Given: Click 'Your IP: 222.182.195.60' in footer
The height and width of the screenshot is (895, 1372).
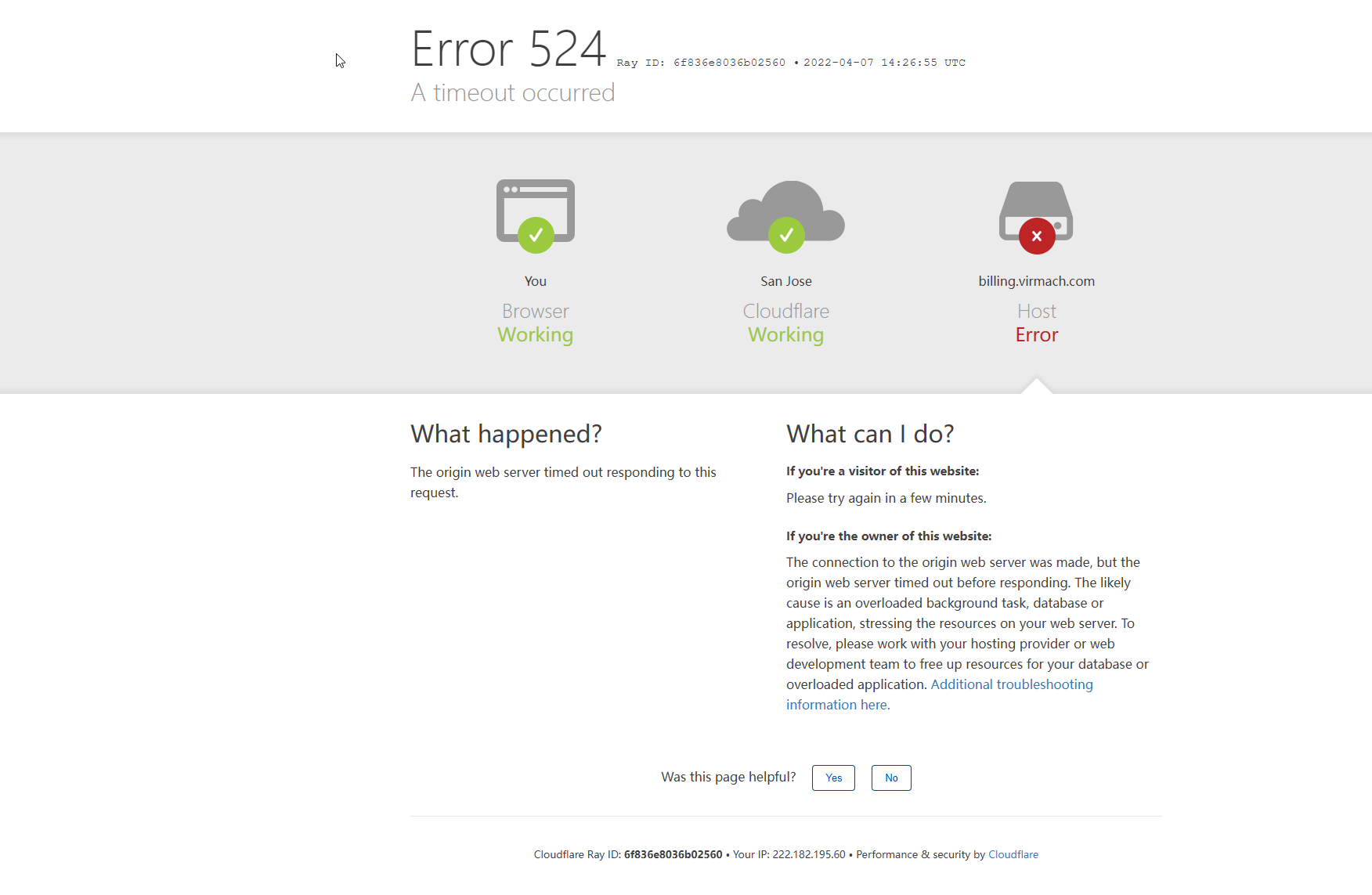Looking at the screenshot, I should 789,854.
